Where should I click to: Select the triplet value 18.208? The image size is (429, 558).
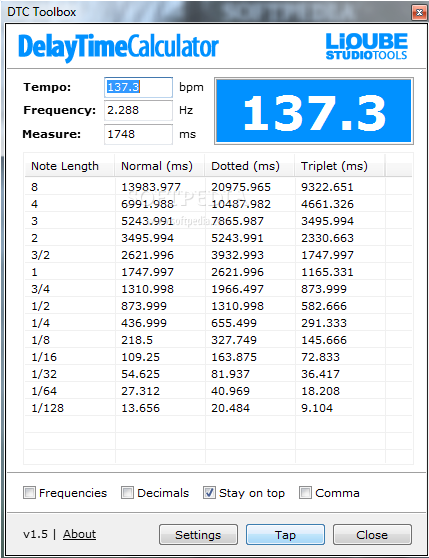pyautogui.click(x=321, y=391)
